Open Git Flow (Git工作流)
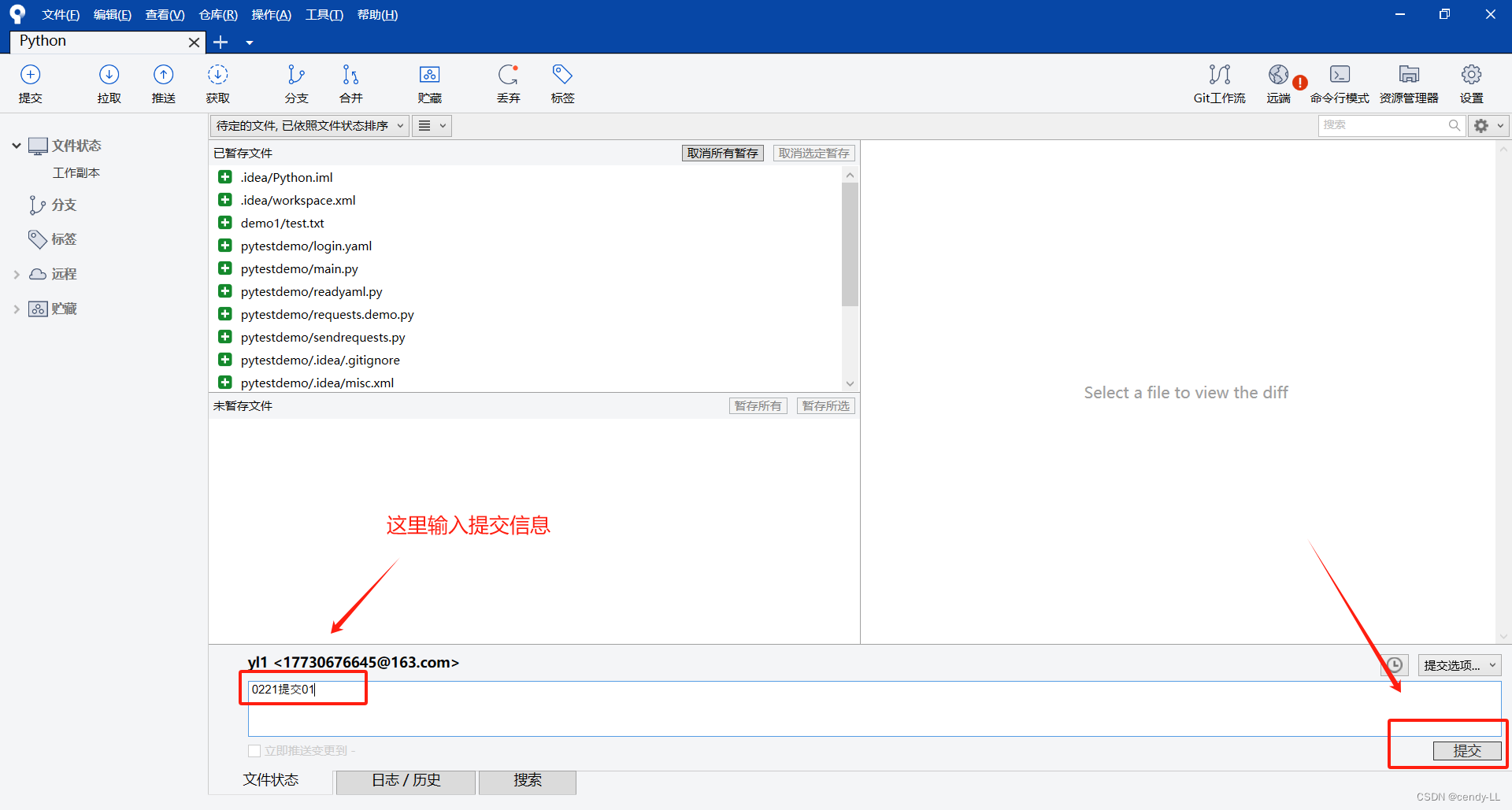Viewport: 1512px width, 810px height. (1219, 83)
